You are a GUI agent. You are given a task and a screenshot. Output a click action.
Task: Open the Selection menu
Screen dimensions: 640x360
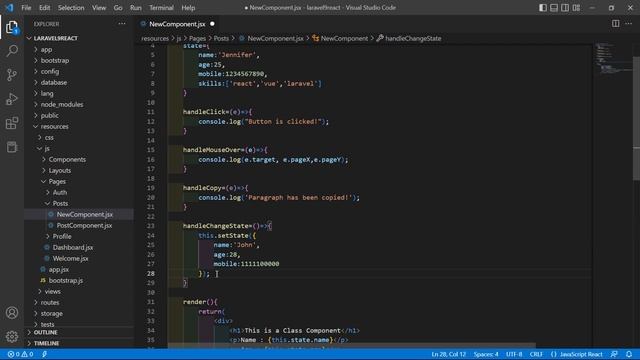(71, 7)
